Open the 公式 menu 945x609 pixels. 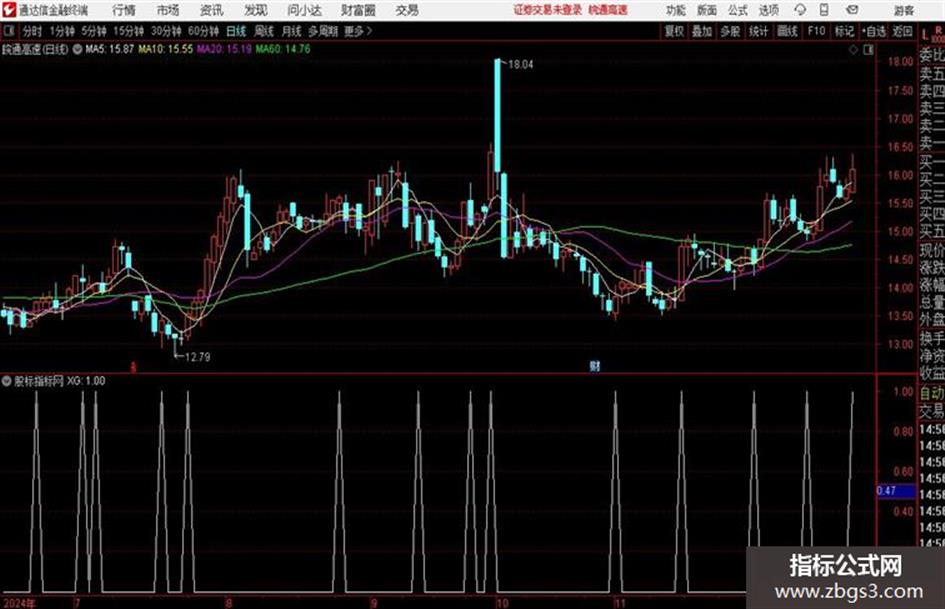pos(738,10)
